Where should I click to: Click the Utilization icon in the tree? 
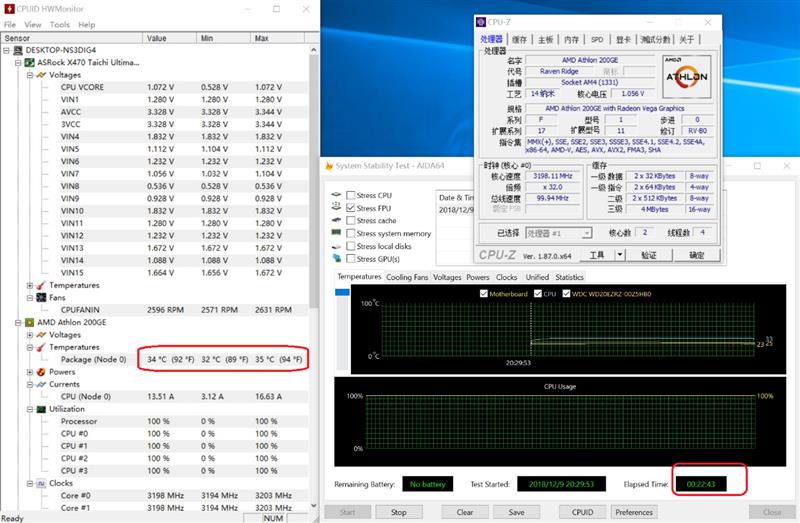pyautogui.click(x=41, y=409)
